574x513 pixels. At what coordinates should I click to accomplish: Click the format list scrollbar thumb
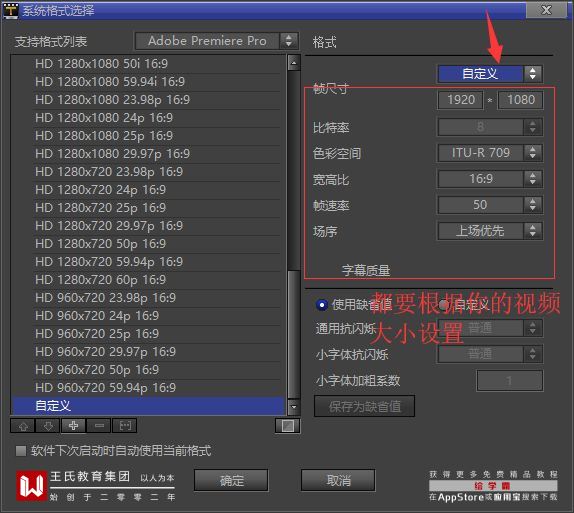click(x=294, y=334)
